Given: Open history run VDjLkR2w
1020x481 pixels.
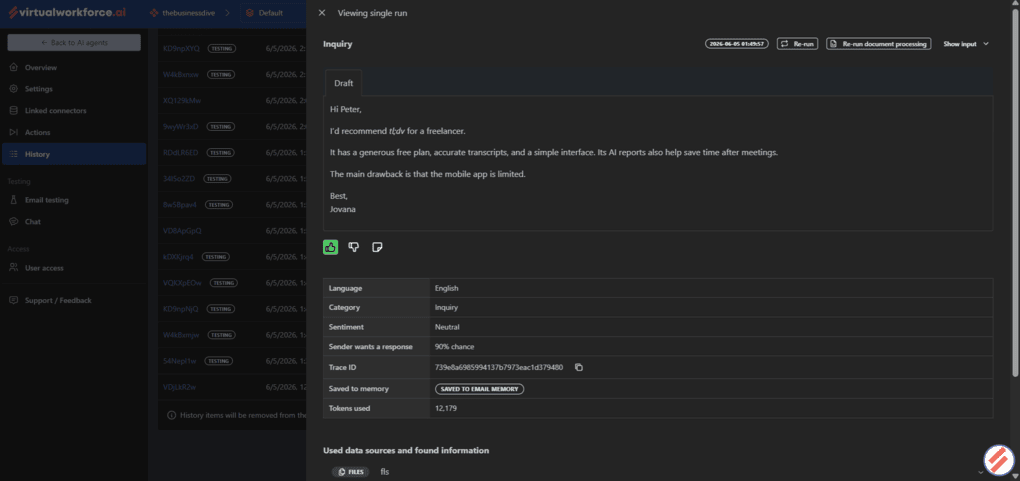Looking at the screenshot, I should [180, 387].
